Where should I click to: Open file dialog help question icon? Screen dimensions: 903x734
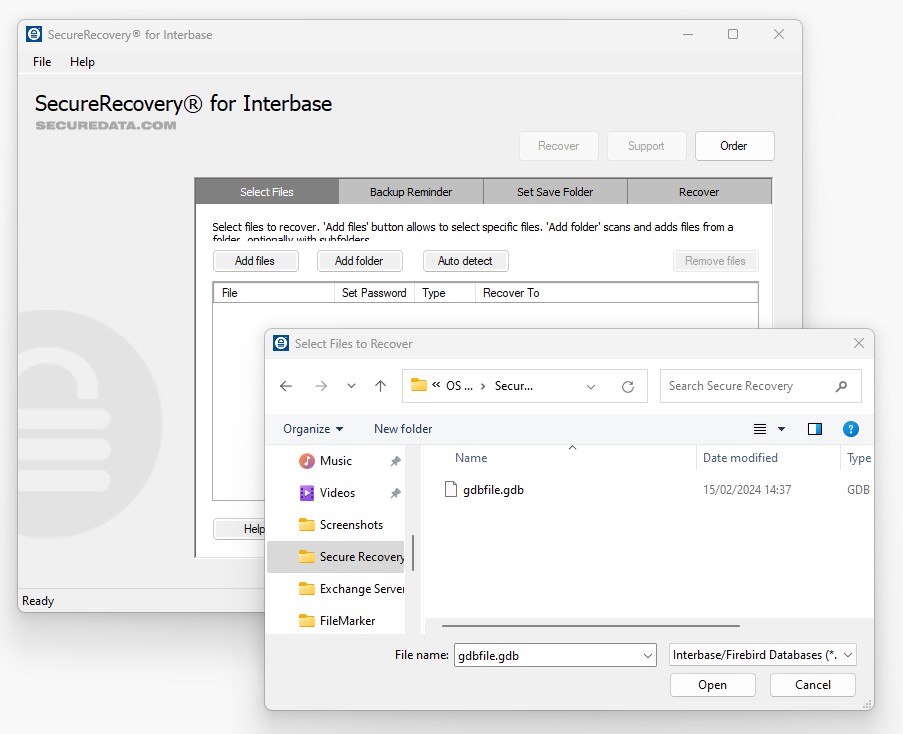click(850, 429)
